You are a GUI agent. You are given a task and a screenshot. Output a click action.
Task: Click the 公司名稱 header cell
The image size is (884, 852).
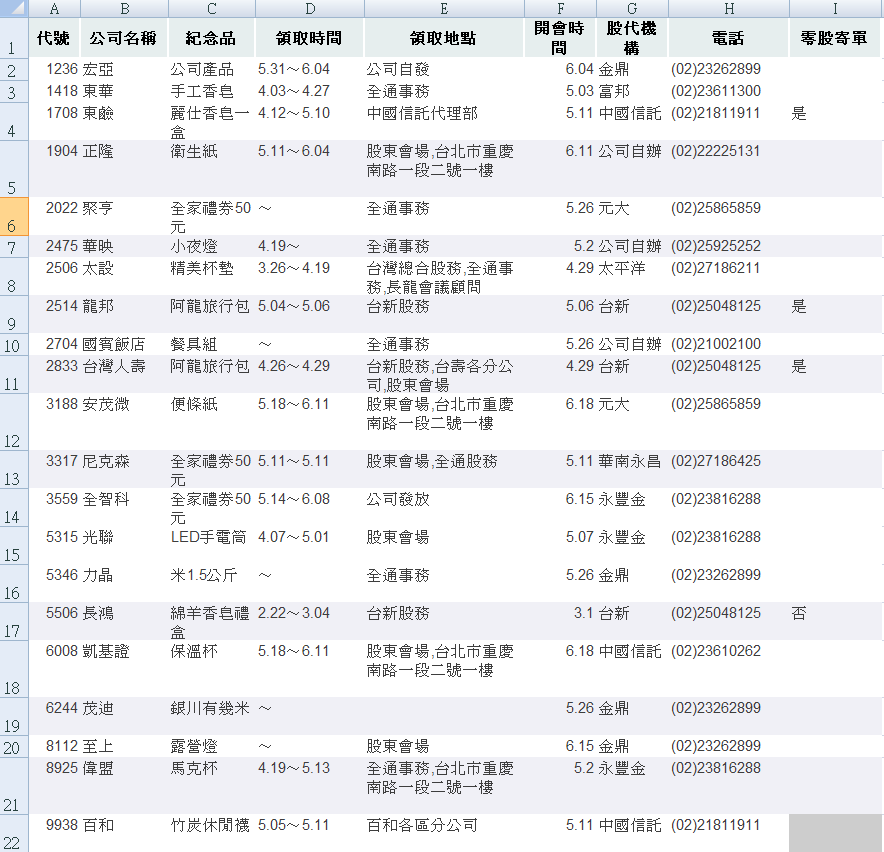click(124, 38)
